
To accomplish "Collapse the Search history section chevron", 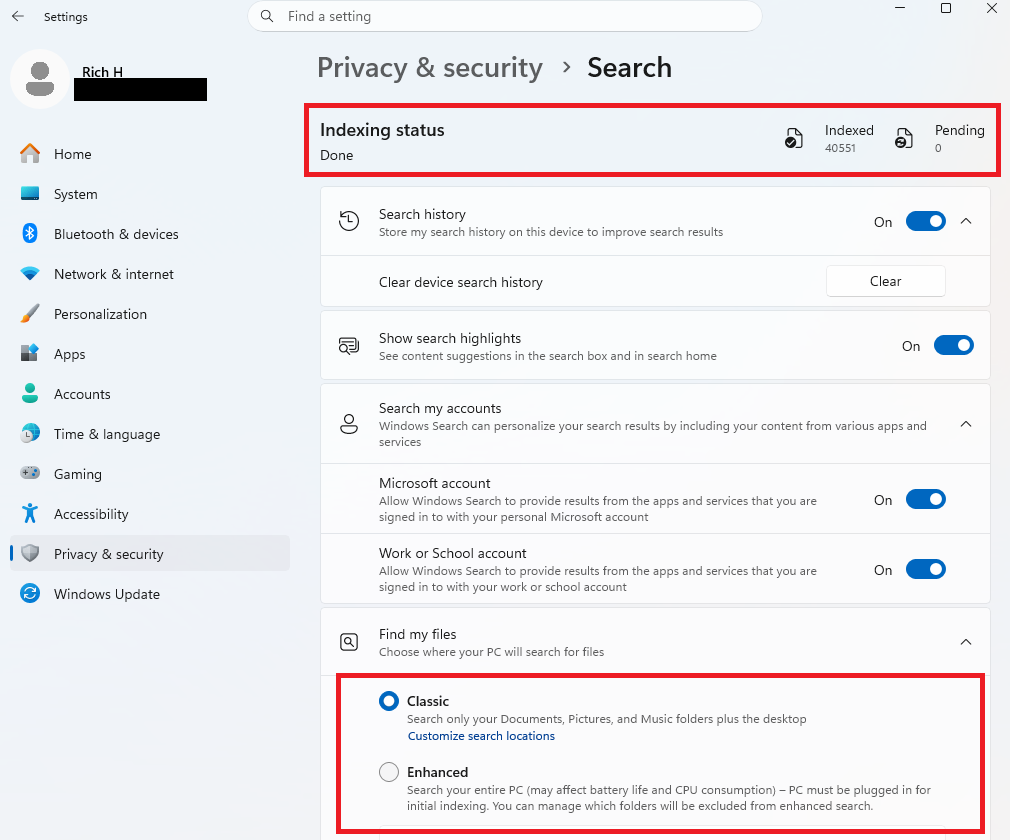I will pos(966,221).
